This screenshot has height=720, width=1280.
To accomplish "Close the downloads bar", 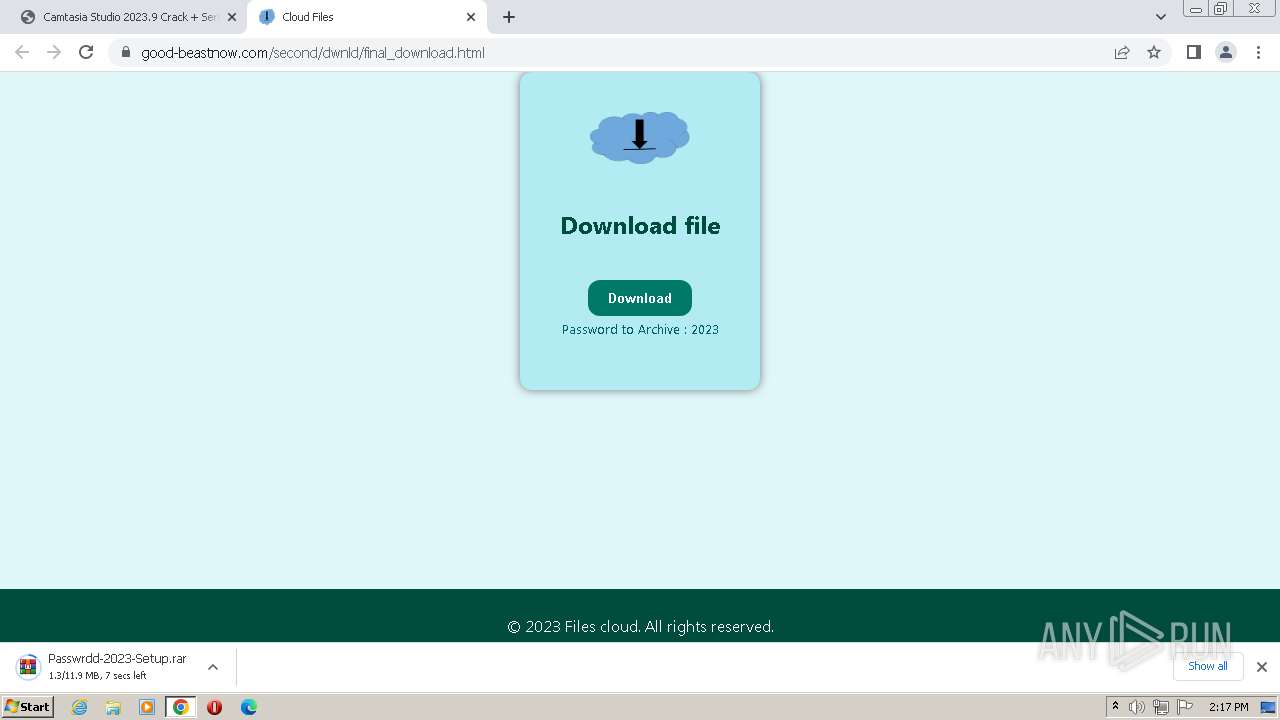I will click(x=1261, y=667).
